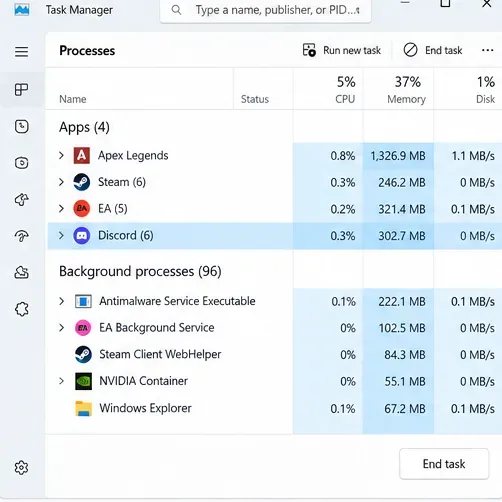Click the bottom End task button

tap(444, 464)
